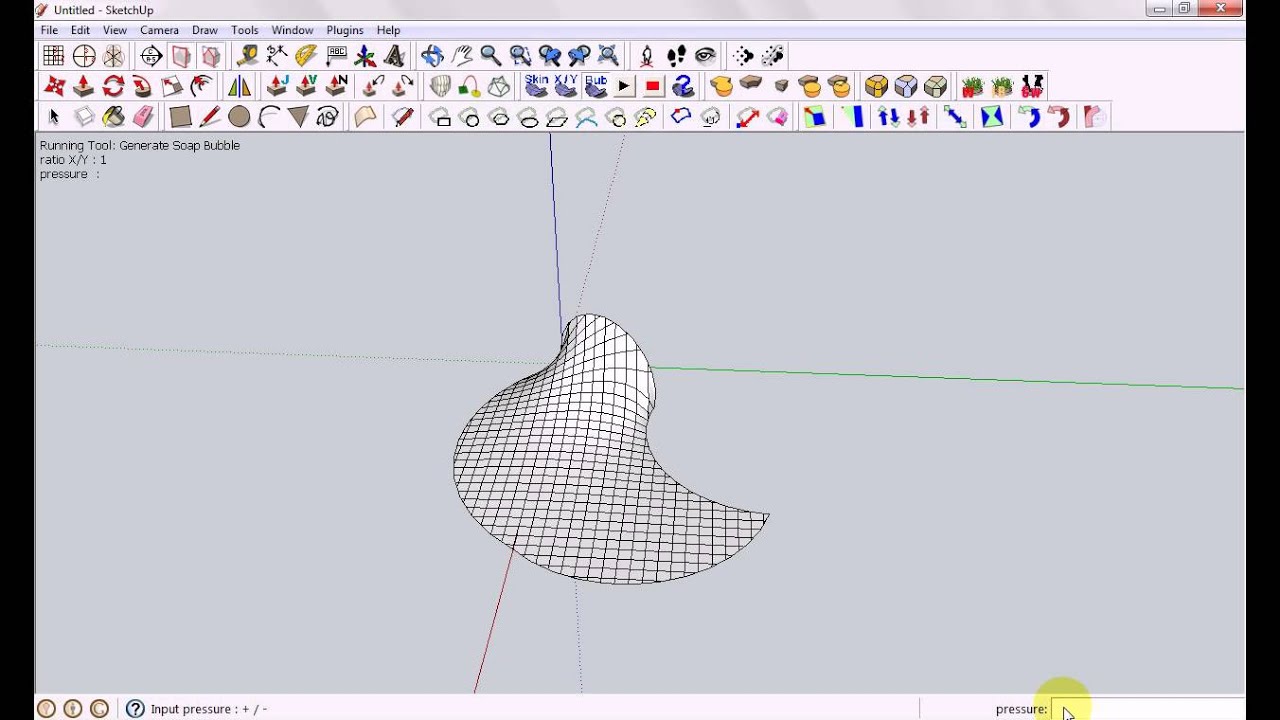Screen dimensions: 1280x720
Task: Select the Polygon triangle tool
Action: click(x=298, y=117)
